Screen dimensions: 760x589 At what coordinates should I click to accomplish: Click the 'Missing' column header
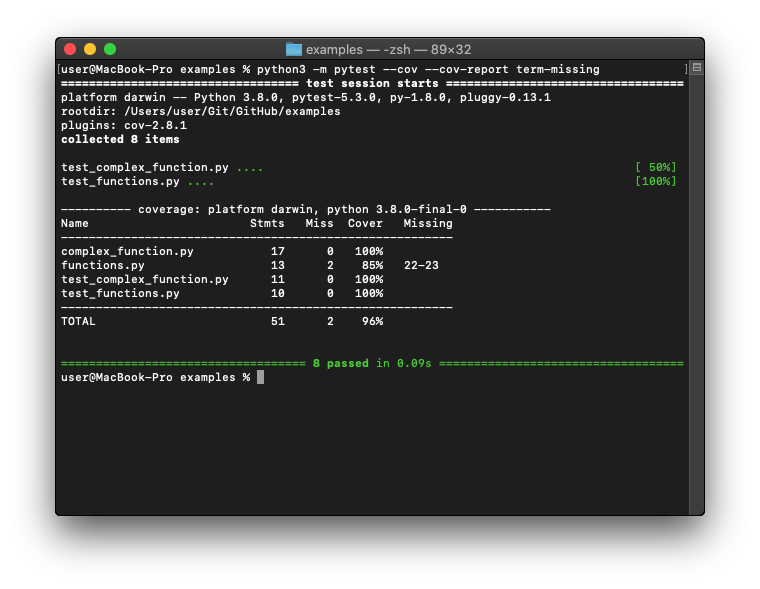pyautogui.click(x=428, y=223)
